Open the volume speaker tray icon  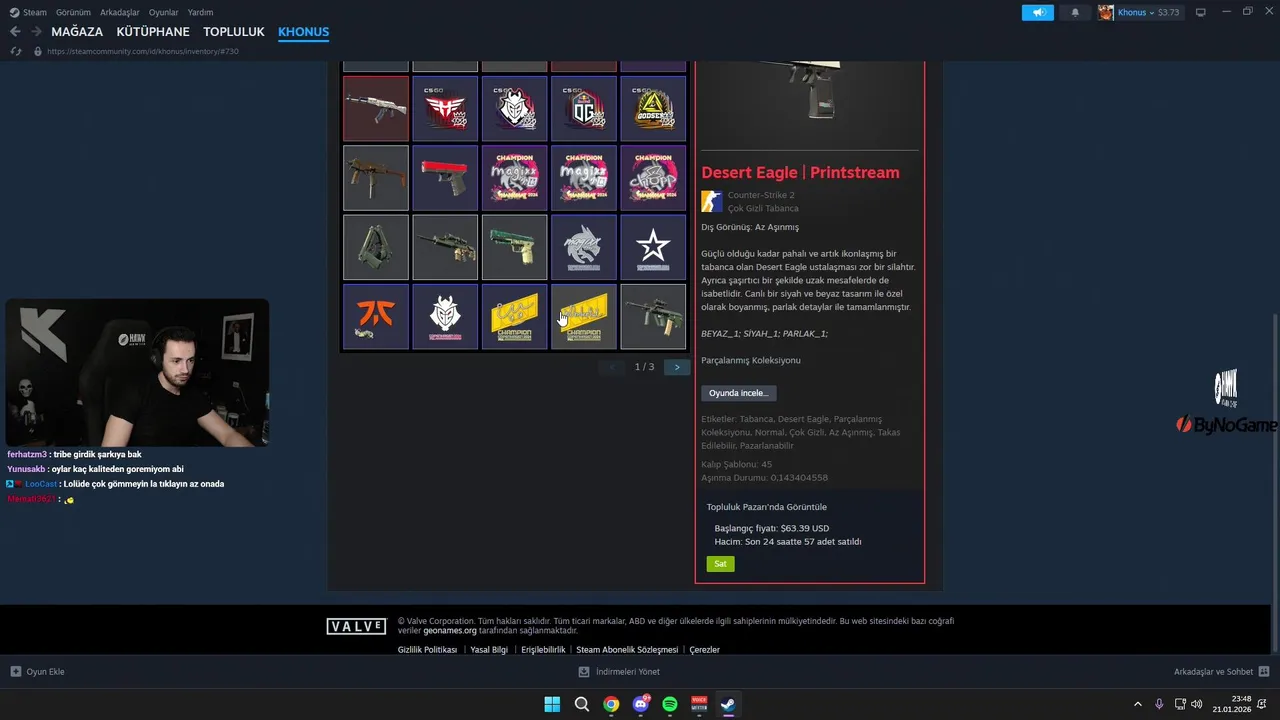click(1197, 704)
